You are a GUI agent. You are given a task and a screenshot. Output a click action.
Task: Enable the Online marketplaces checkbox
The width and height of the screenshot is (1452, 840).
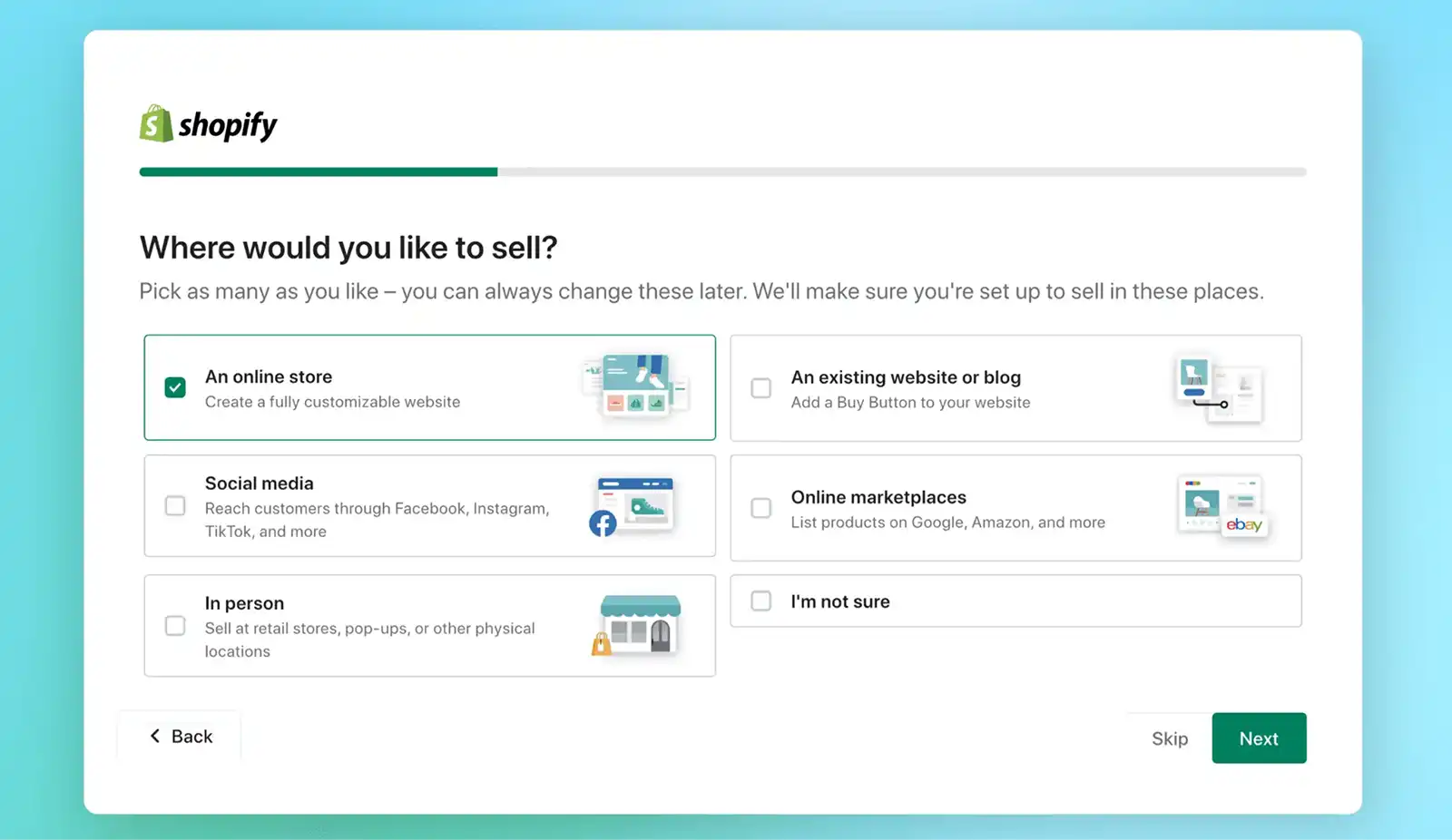click(760, 508)
